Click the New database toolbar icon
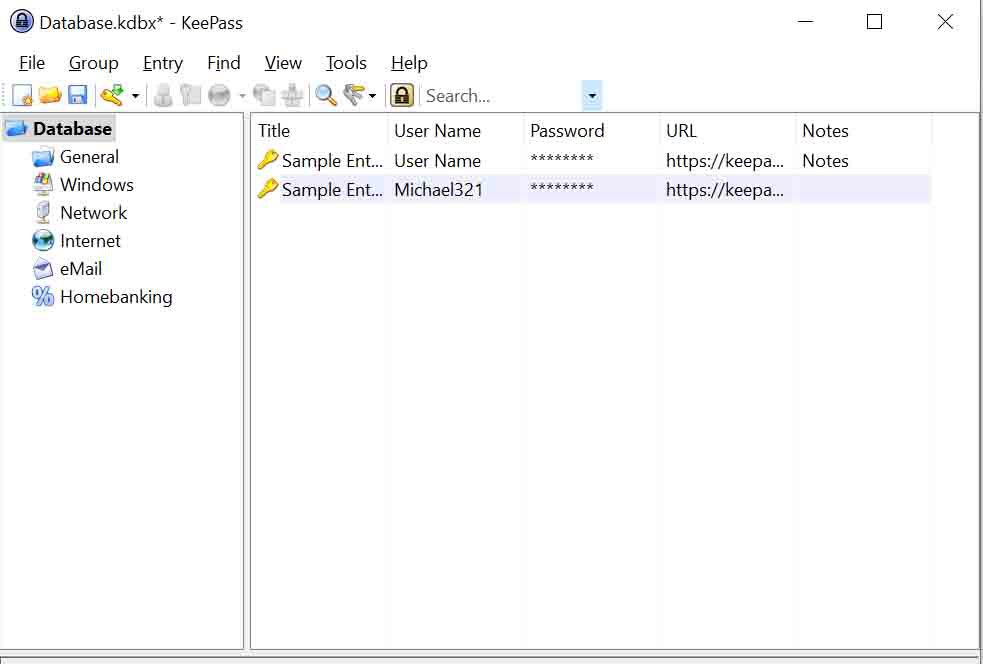 (22, 96)
